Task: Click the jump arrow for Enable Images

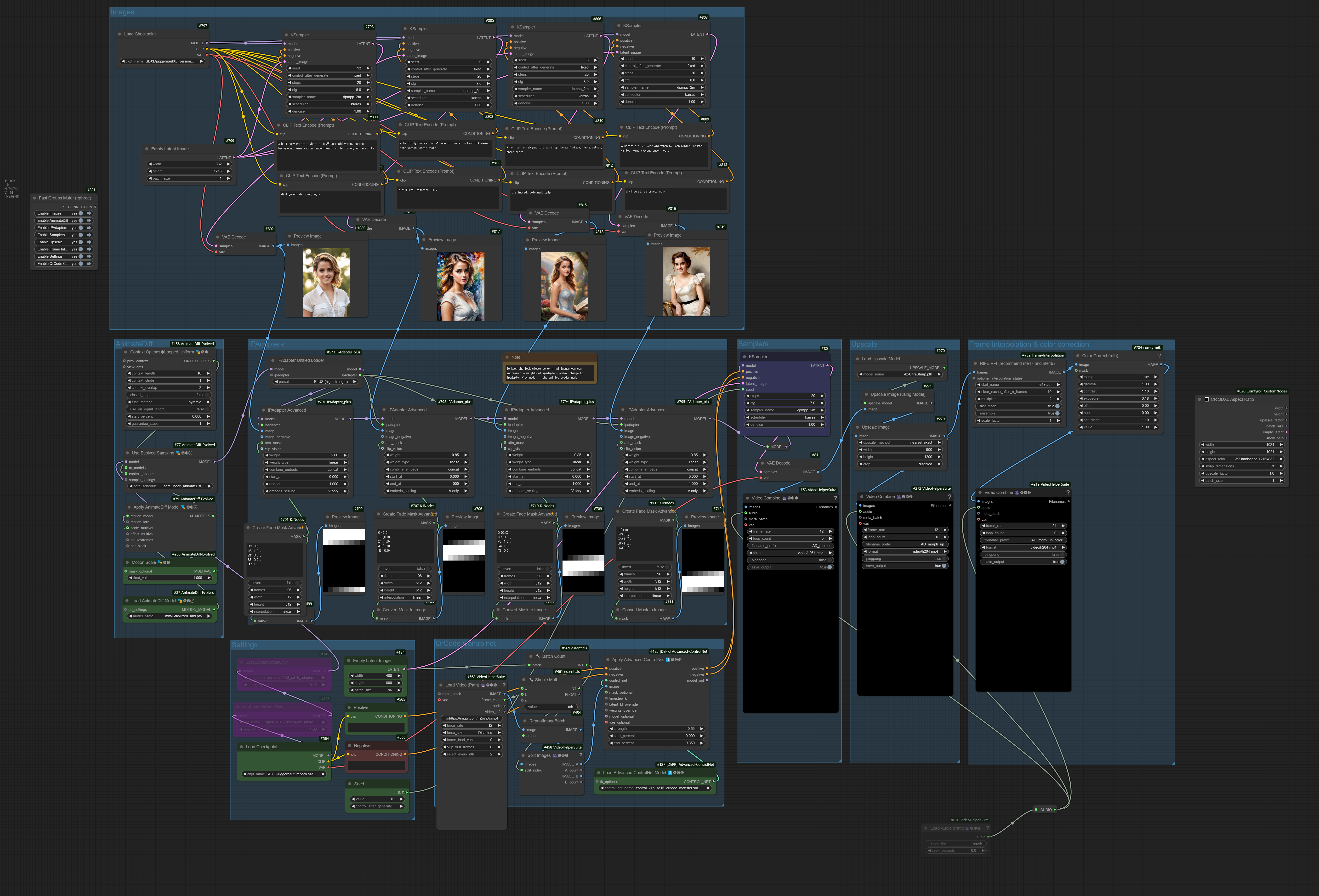Action: [89, 213]
